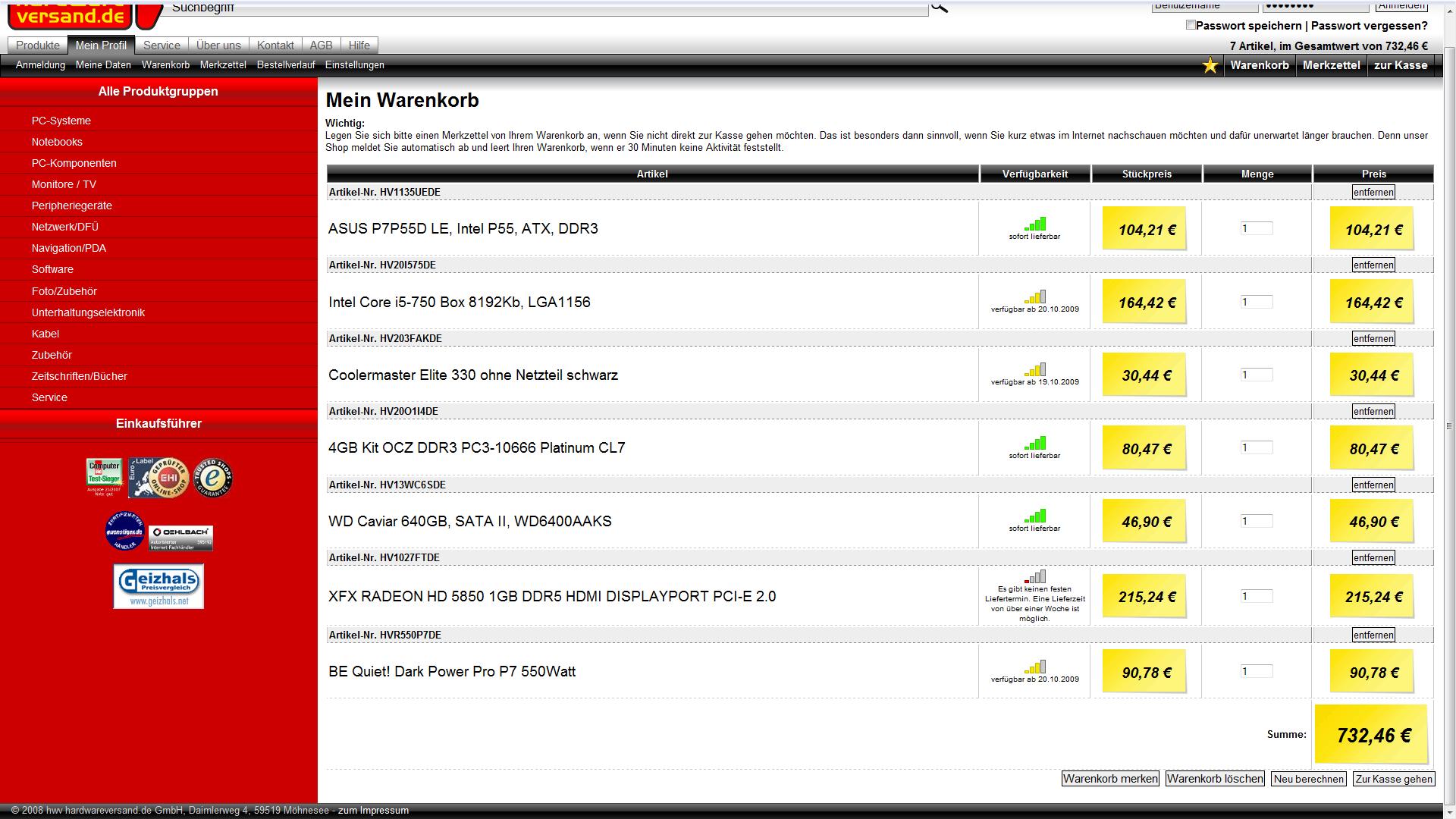Open the AGB tab

(x=321, y=45)
